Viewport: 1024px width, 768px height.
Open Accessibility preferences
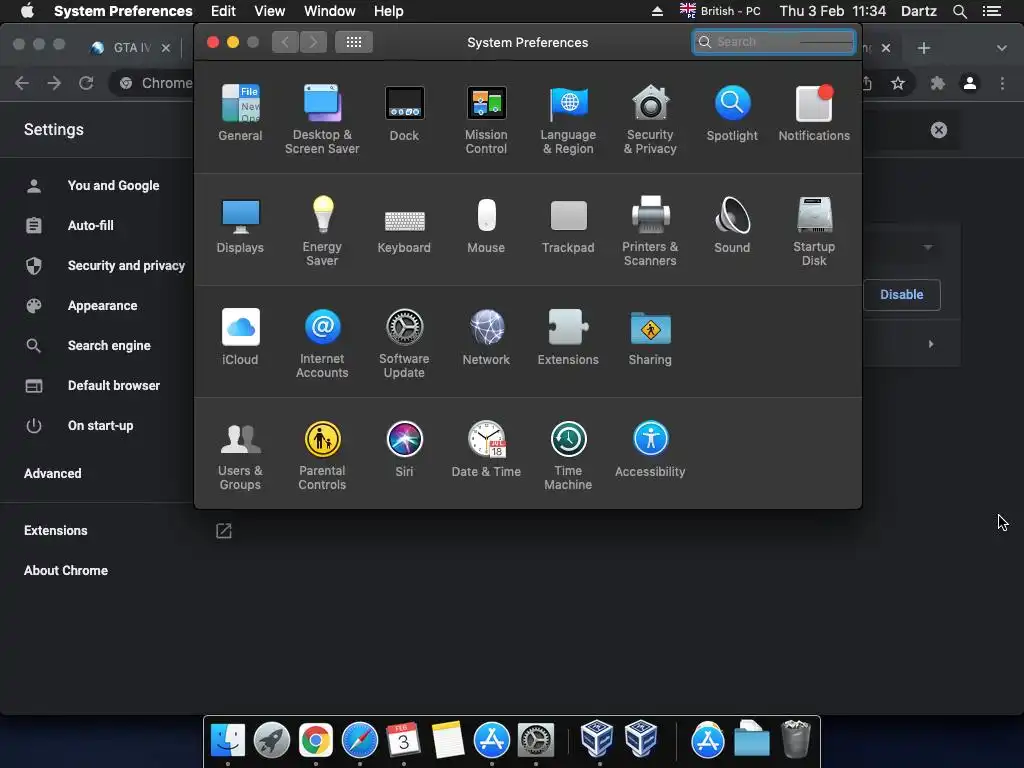click(x=650, y=449)
